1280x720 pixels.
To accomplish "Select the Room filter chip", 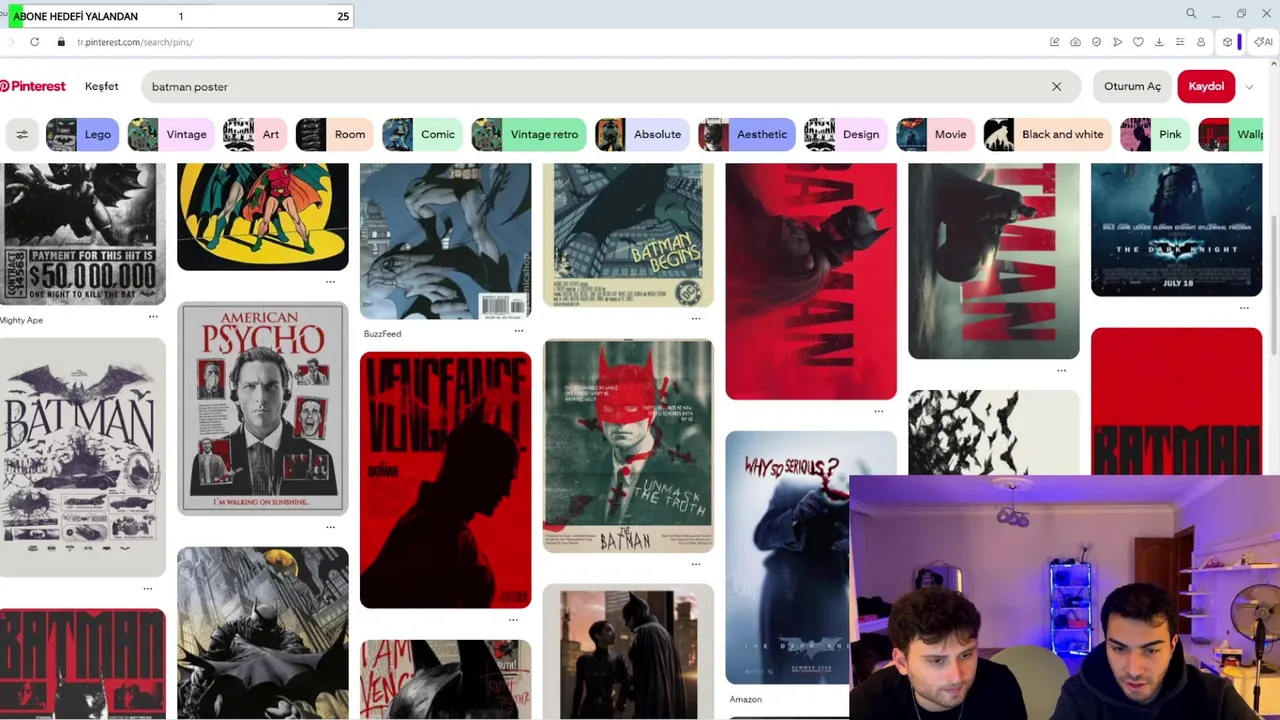I will click(x=335, y=134).
